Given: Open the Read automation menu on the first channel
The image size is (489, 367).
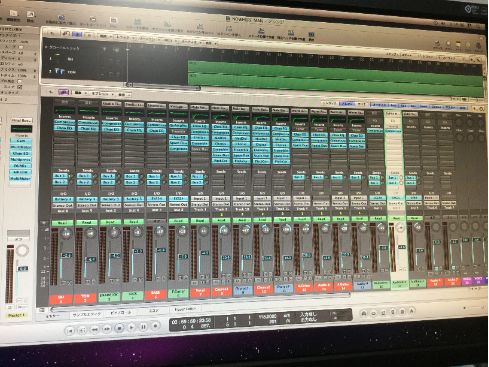Looking at the screenshot, I should pos(62,222).
